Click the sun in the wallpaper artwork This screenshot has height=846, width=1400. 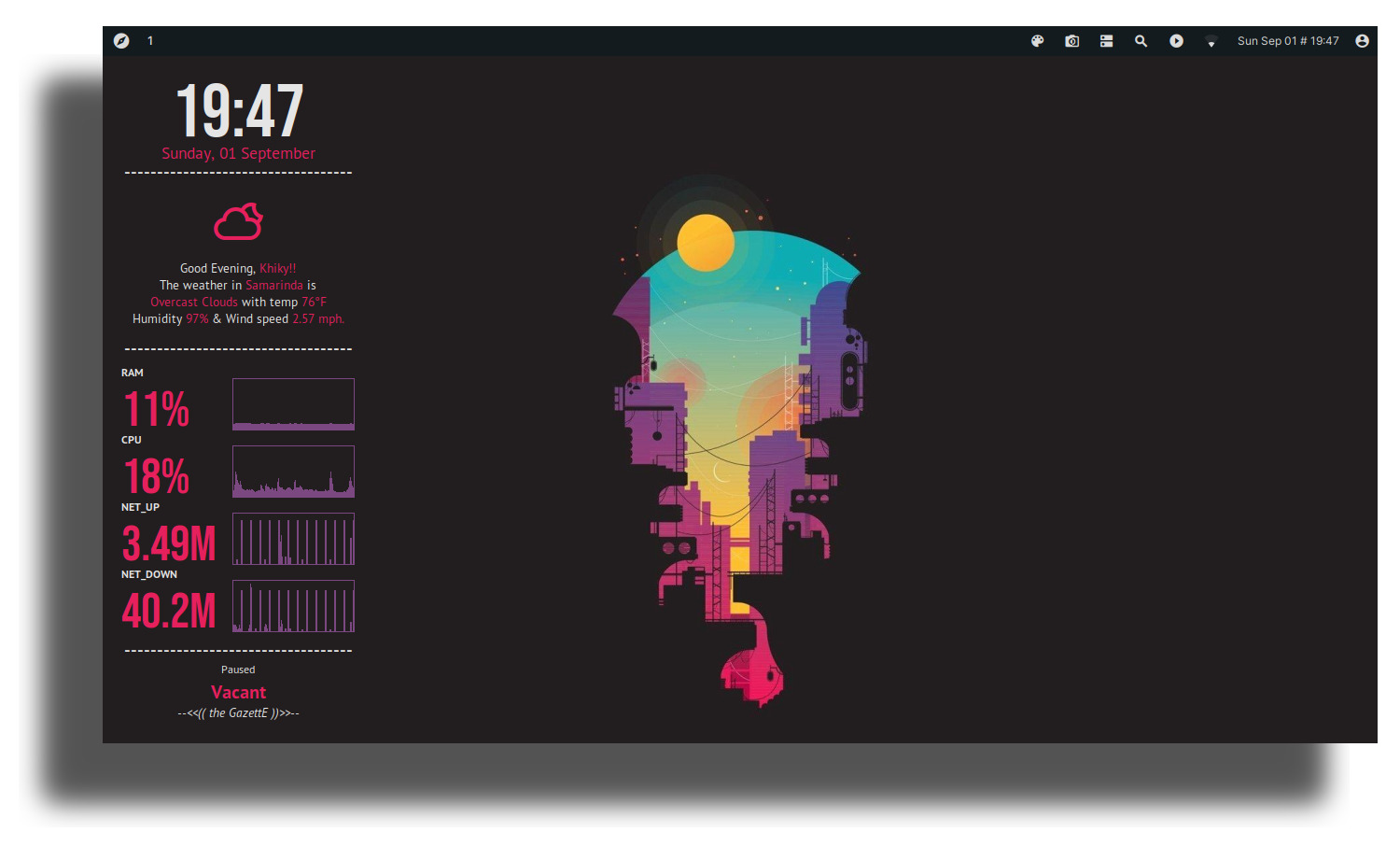[x=706, y=243]
